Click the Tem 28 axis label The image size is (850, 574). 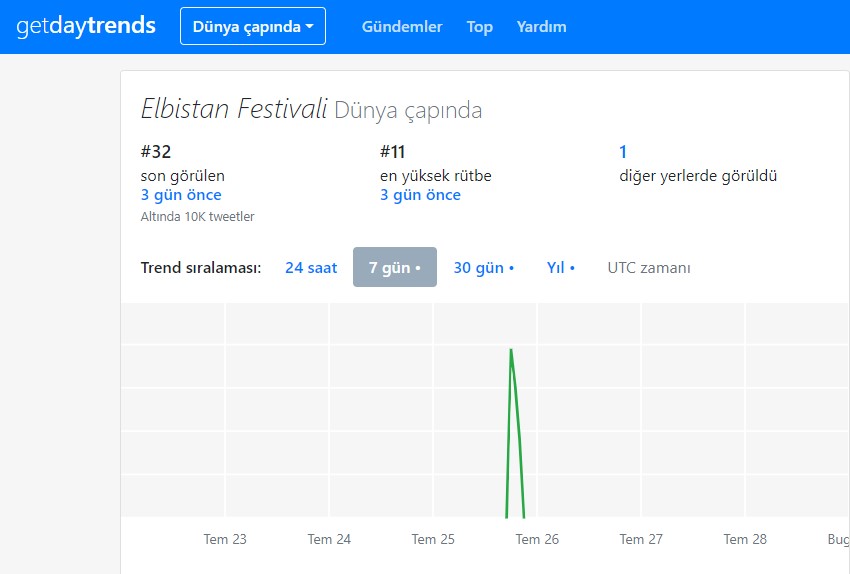(x=745, y=539)
